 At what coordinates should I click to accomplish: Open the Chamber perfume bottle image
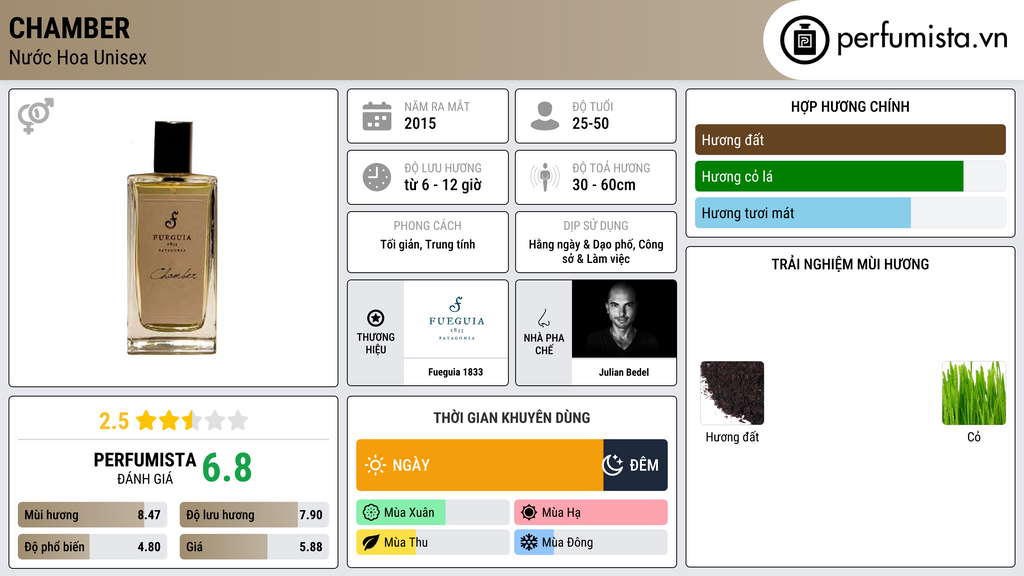172,238
